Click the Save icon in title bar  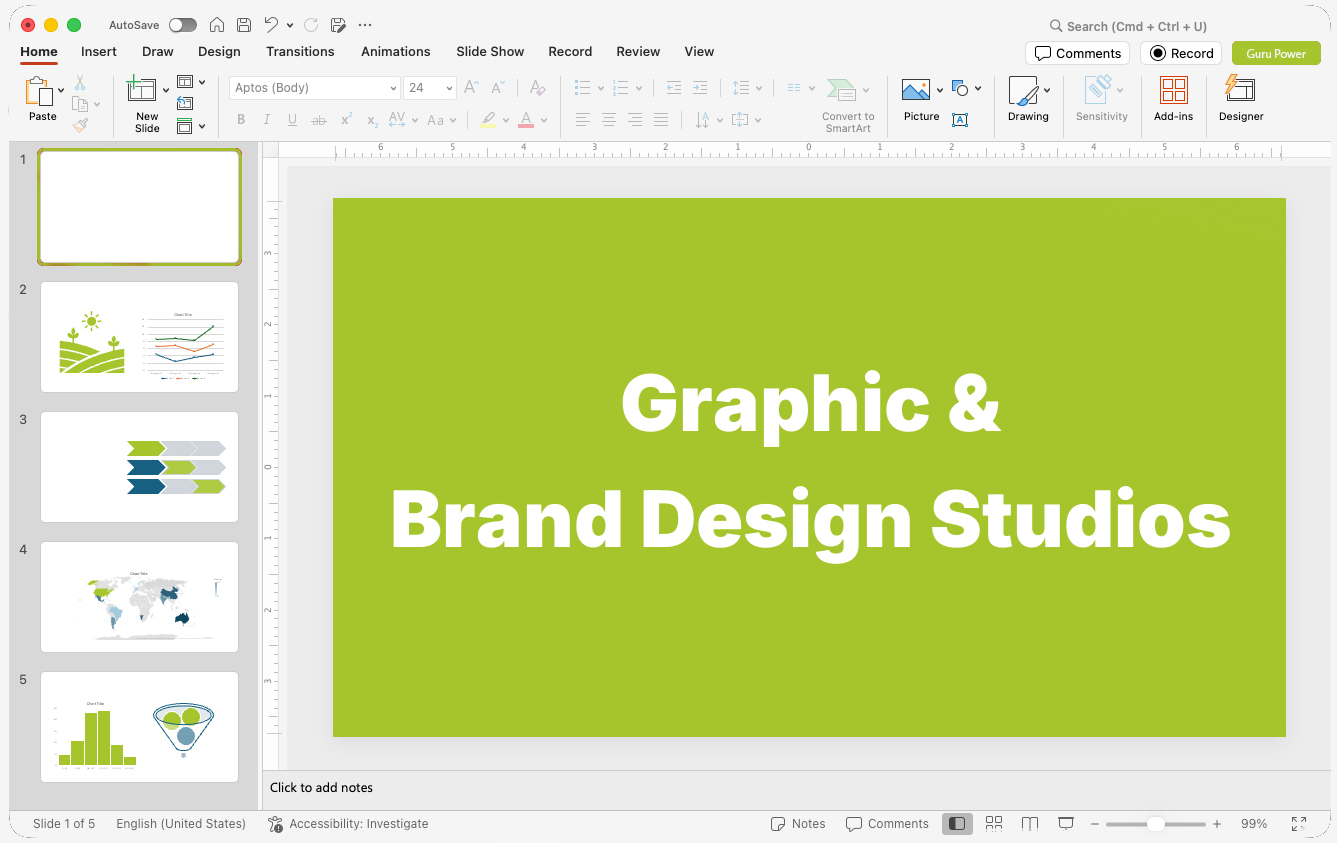pyautogui.click(x=244, y=25)
